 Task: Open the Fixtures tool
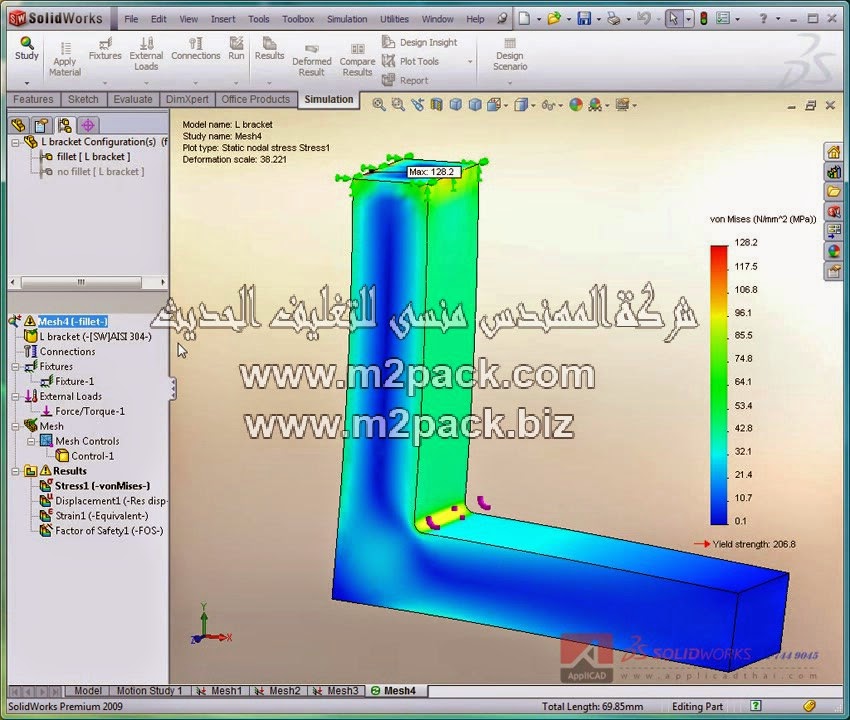105,49
